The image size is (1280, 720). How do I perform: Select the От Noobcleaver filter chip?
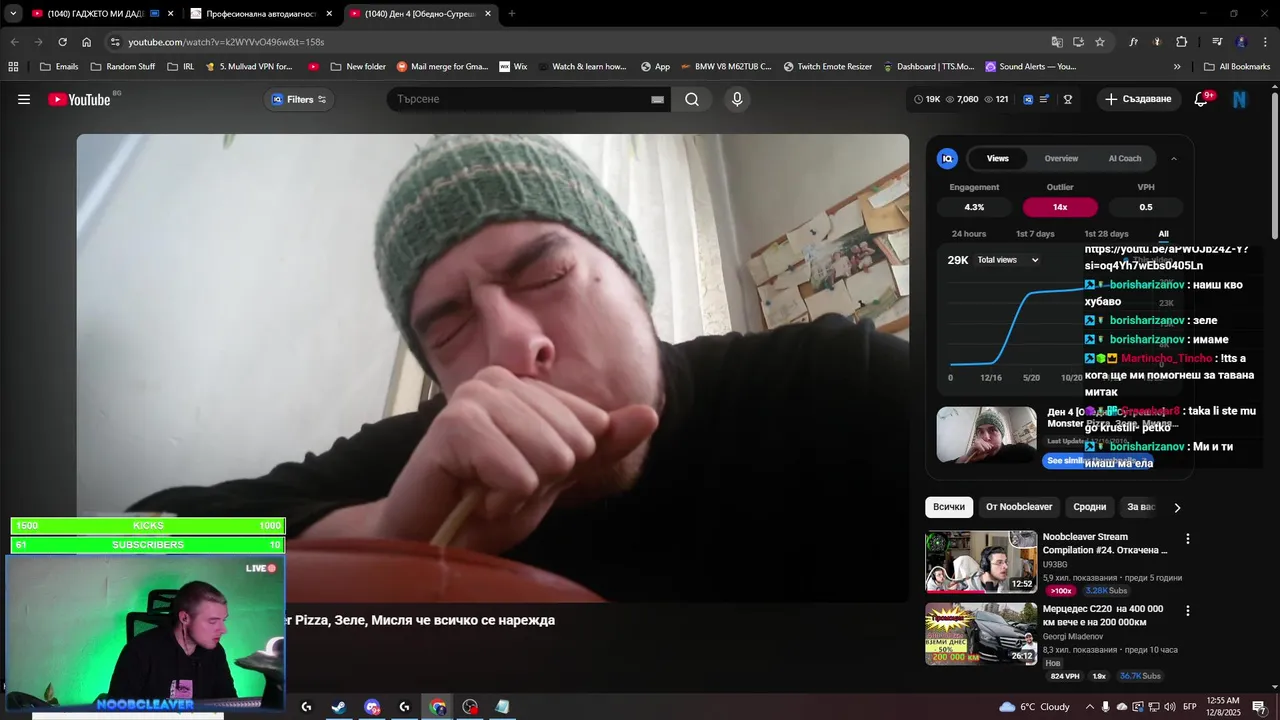coord(1019,507)
